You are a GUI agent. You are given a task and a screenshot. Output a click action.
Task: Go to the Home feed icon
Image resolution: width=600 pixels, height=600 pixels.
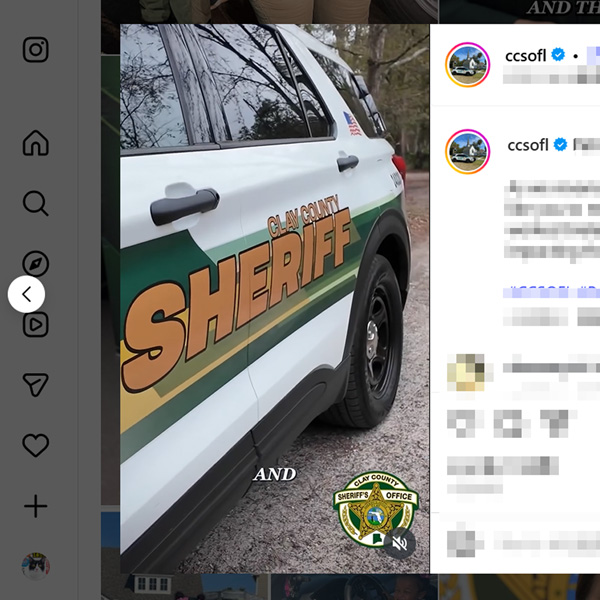(x=36, y=143)
